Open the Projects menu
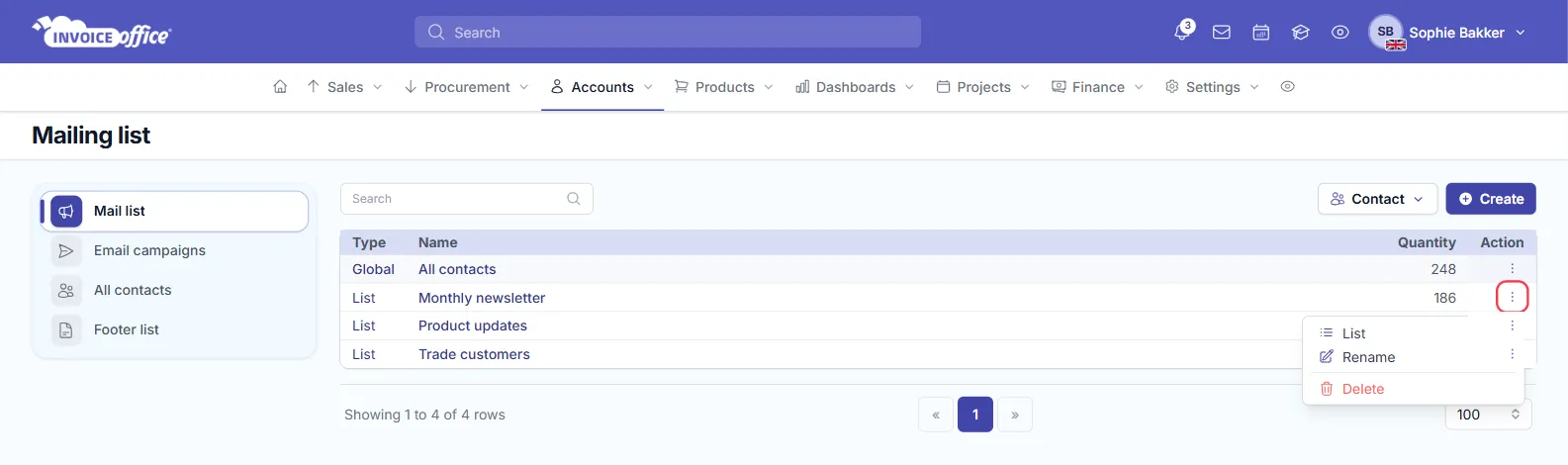Viewport: 1568px width, 465px height. (x=983, y=87)
